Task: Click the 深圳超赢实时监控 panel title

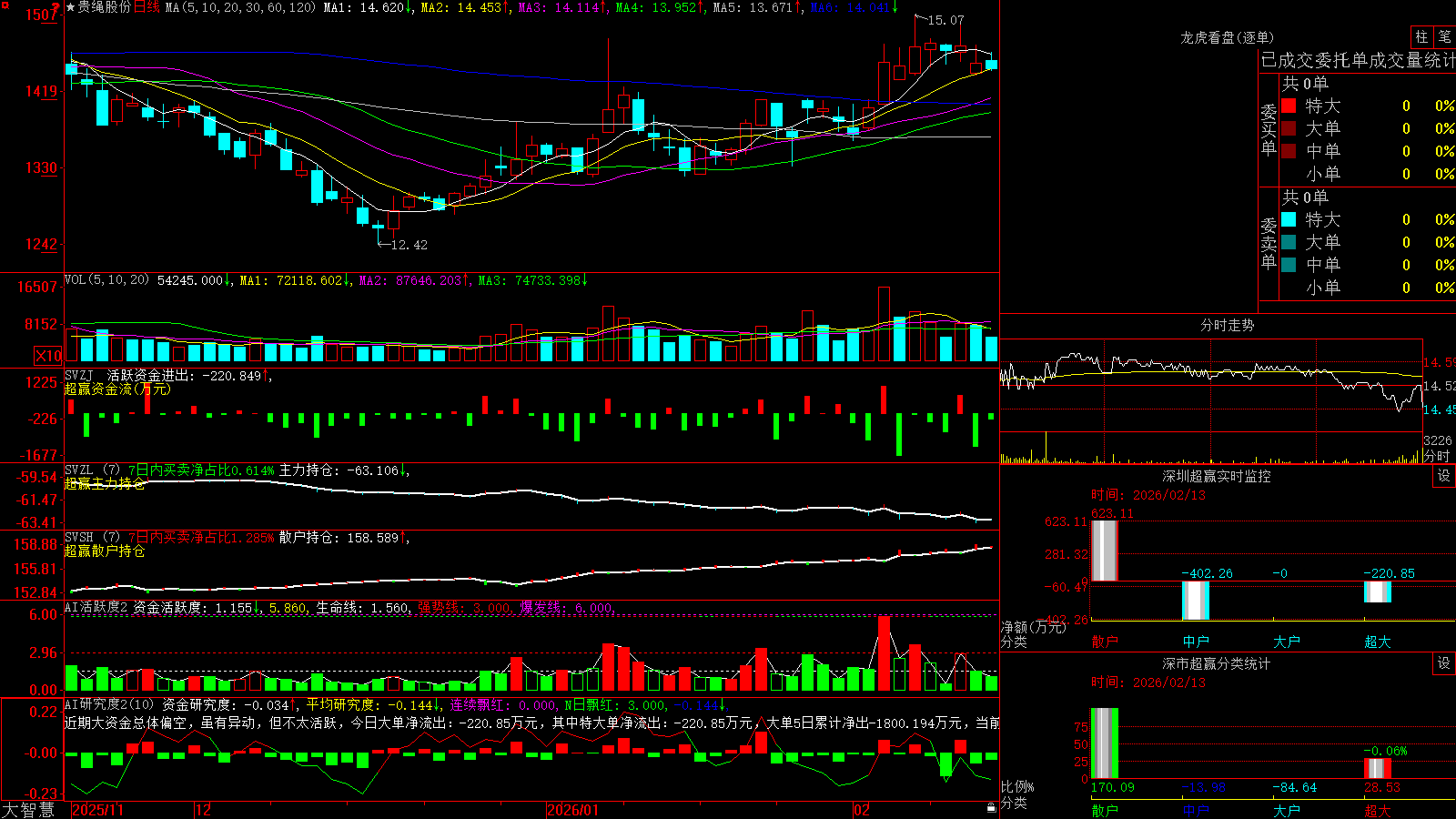Action: pyautogui.click(x=1217, y=476)
